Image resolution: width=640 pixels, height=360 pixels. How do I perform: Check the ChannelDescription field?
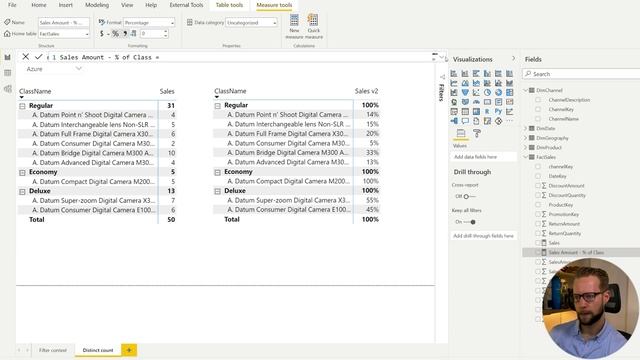point(538,100)
